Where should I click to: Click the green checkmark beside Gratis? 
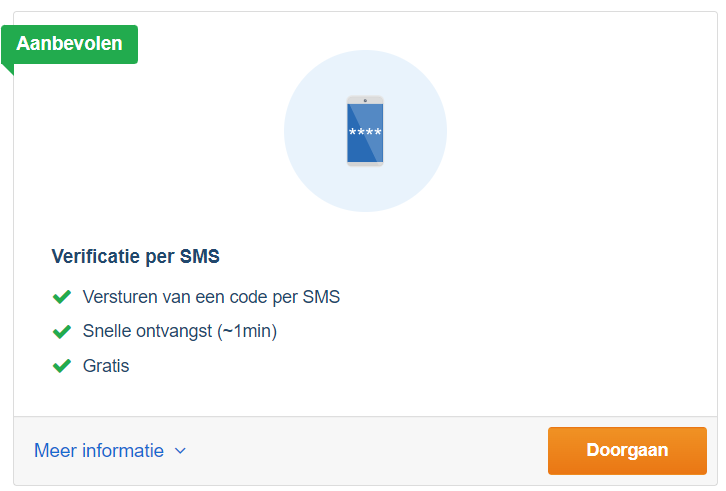(62, 366)
